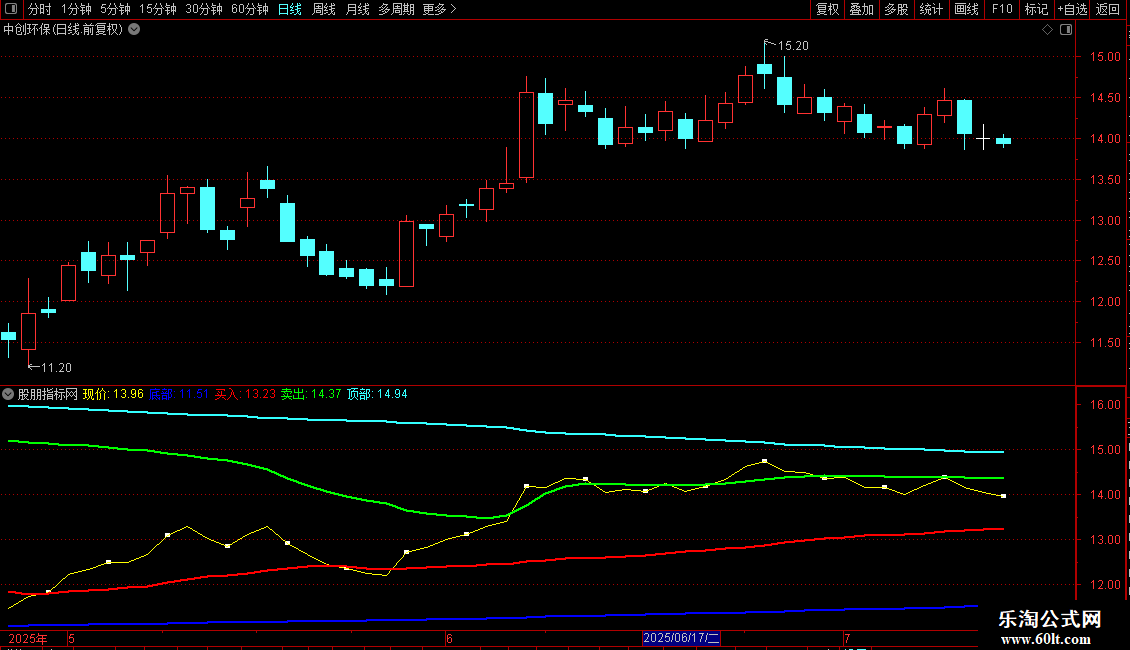Open F10 company info
Screen dimensions: 1130x650
point(1002,9)
